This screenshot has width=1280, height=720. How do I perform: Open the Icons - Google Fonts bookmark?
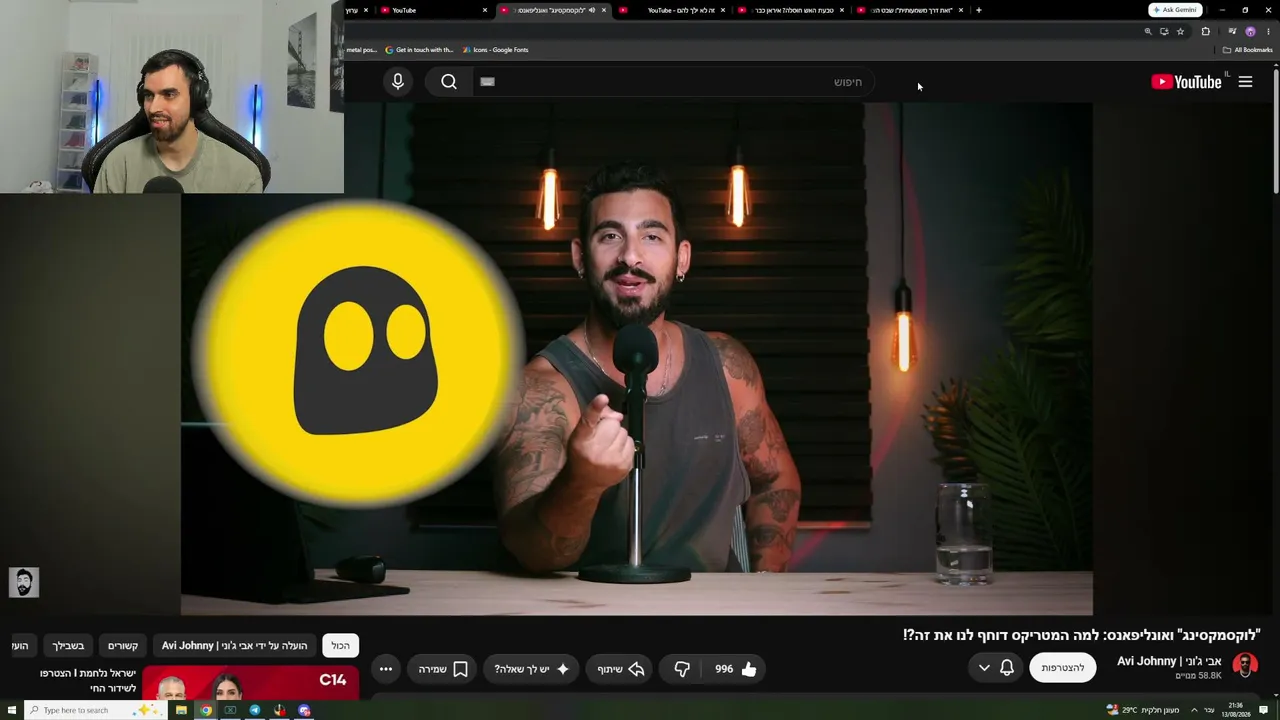[x=495, y=49]
